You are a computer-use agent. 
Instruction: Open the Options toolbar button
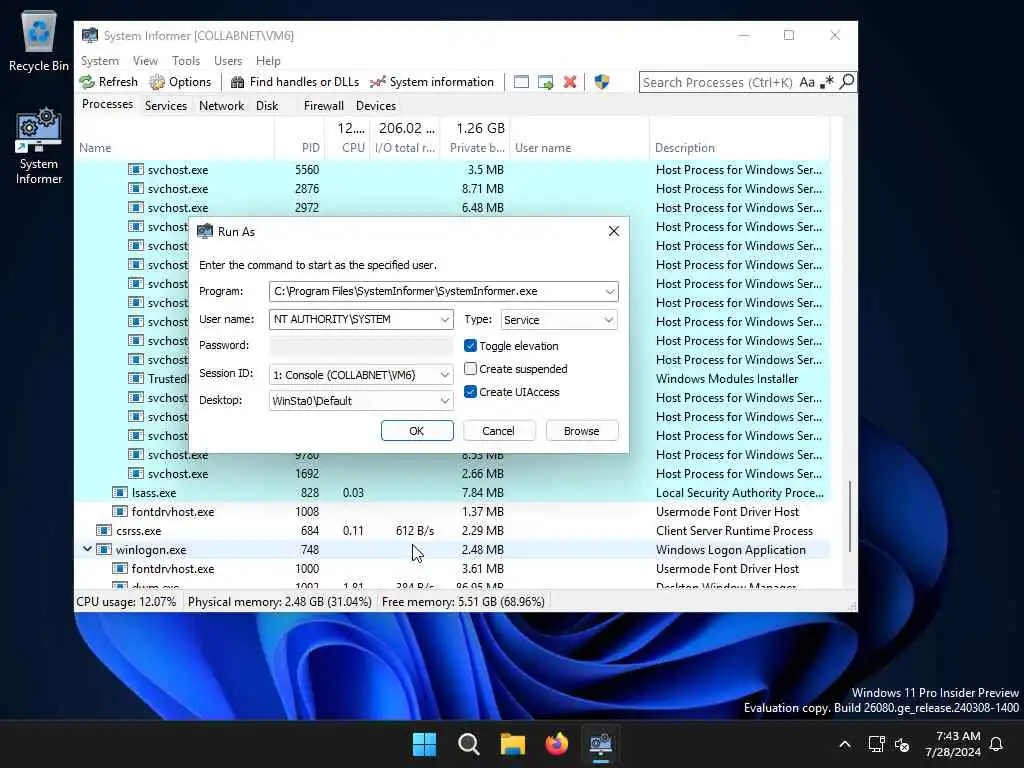180,82
